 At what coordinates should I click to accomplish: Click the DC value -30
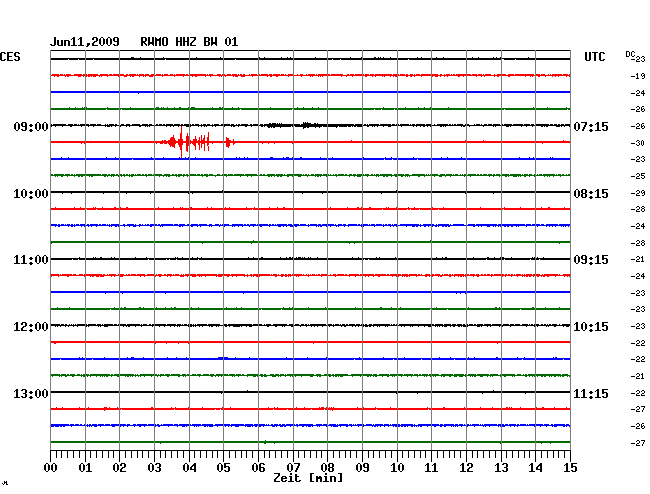[x=638, y=143]
